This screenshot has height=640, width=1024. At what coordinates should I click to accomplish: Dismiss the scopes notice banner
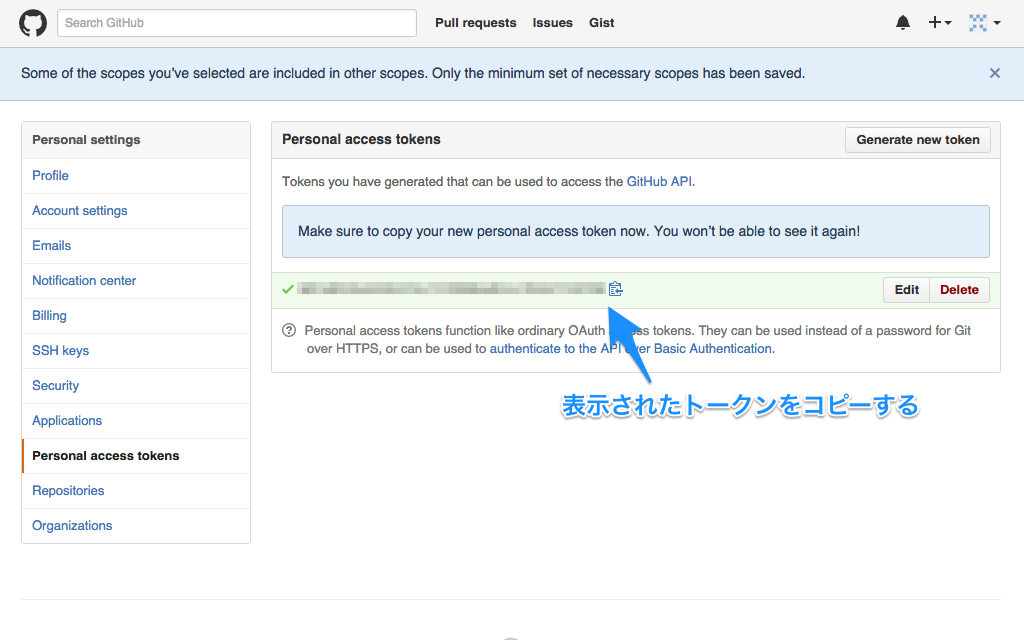click(995, 73)
